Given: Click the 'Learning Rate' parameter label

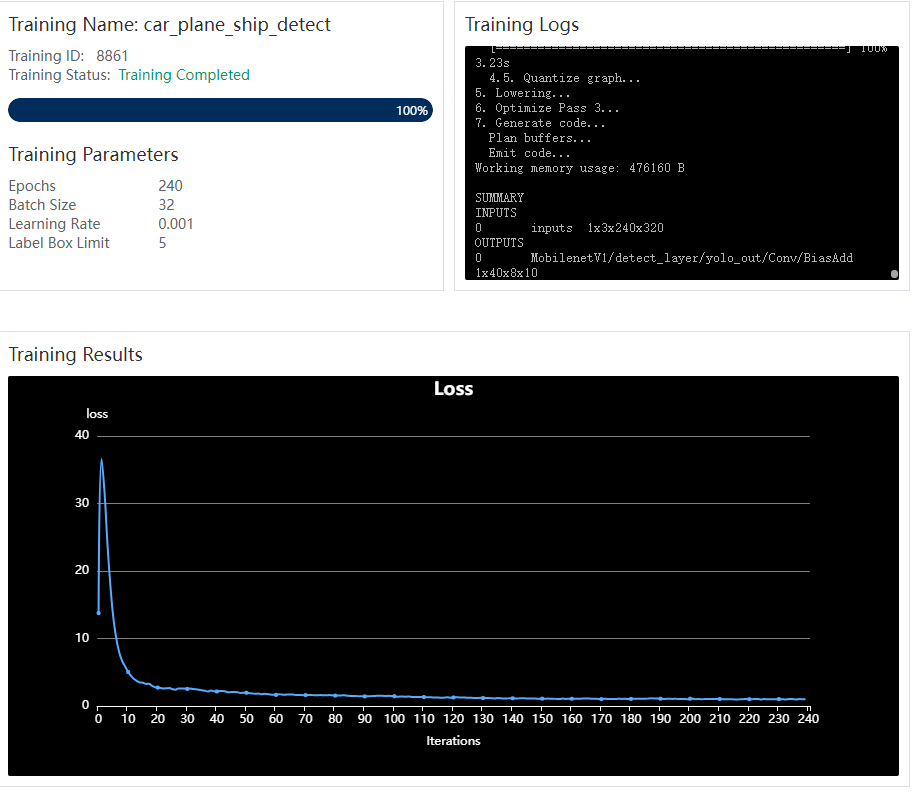Looking at the screenshot, I should click(x=54, y=224).
